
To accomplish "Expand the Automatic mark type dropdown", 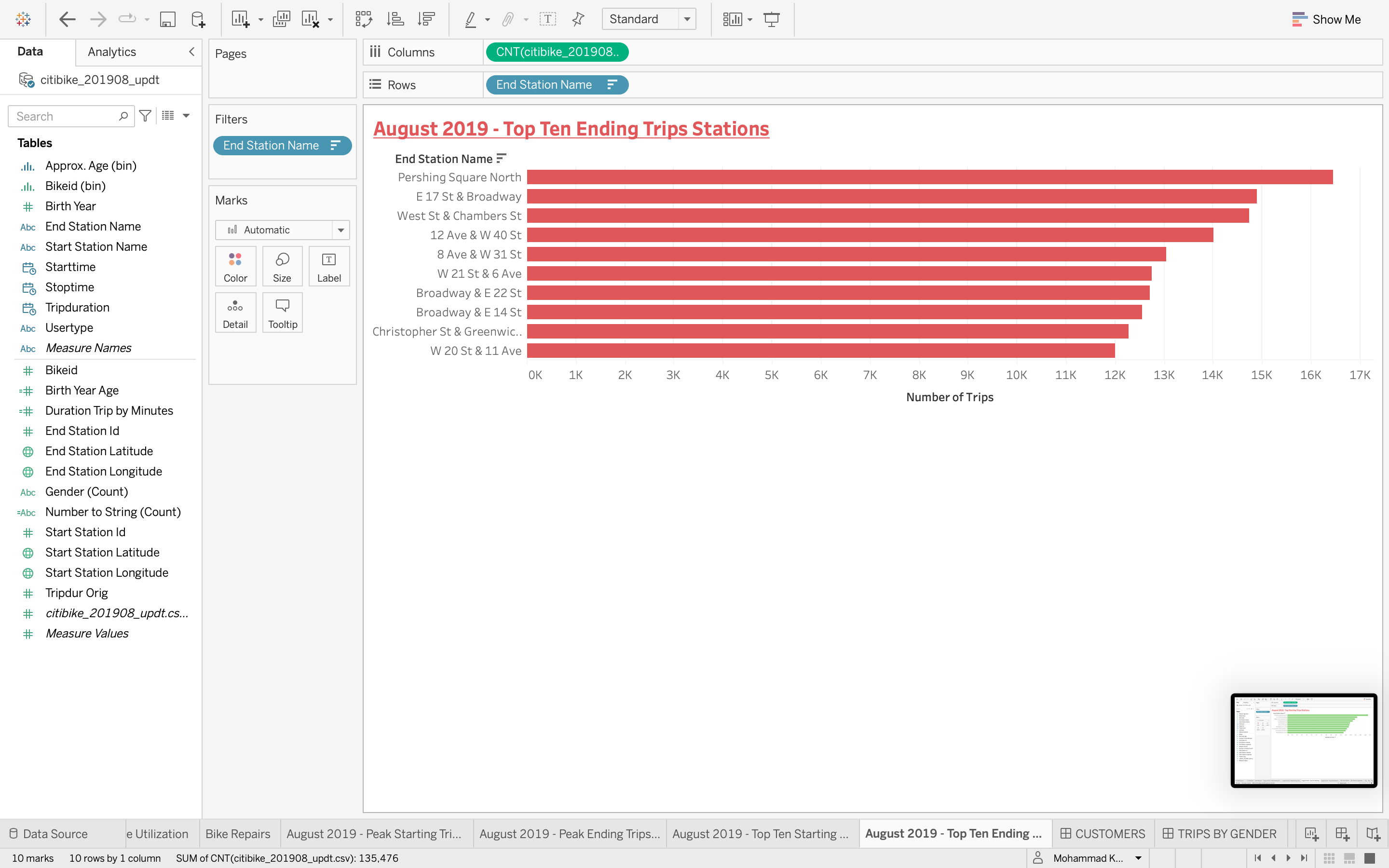I will [x=340, y=230].
